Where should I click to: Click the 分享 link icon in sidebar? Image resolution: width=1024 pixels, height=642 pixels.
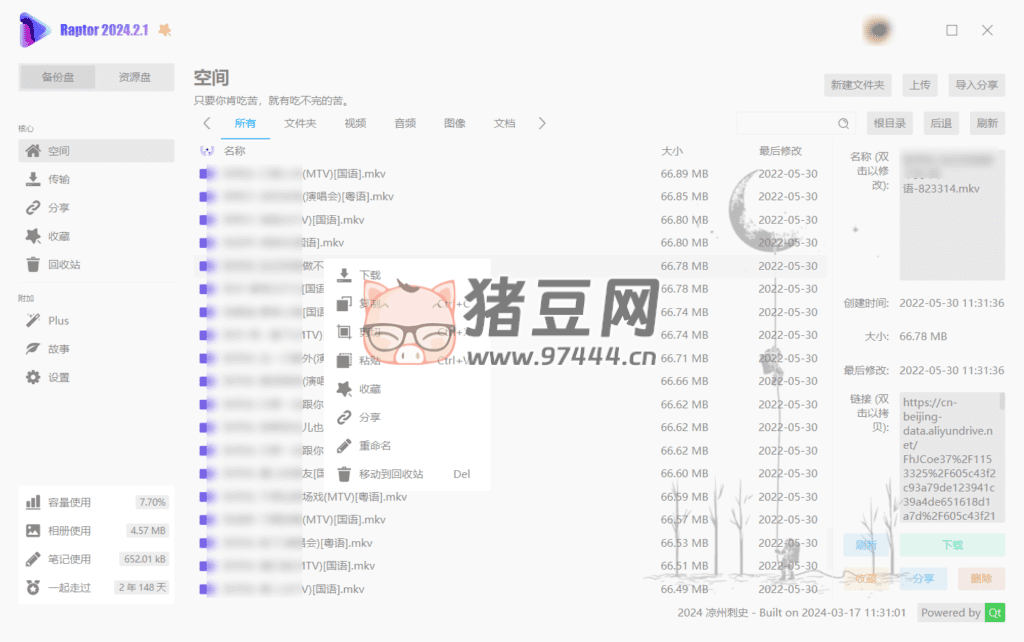pos(33,208)
